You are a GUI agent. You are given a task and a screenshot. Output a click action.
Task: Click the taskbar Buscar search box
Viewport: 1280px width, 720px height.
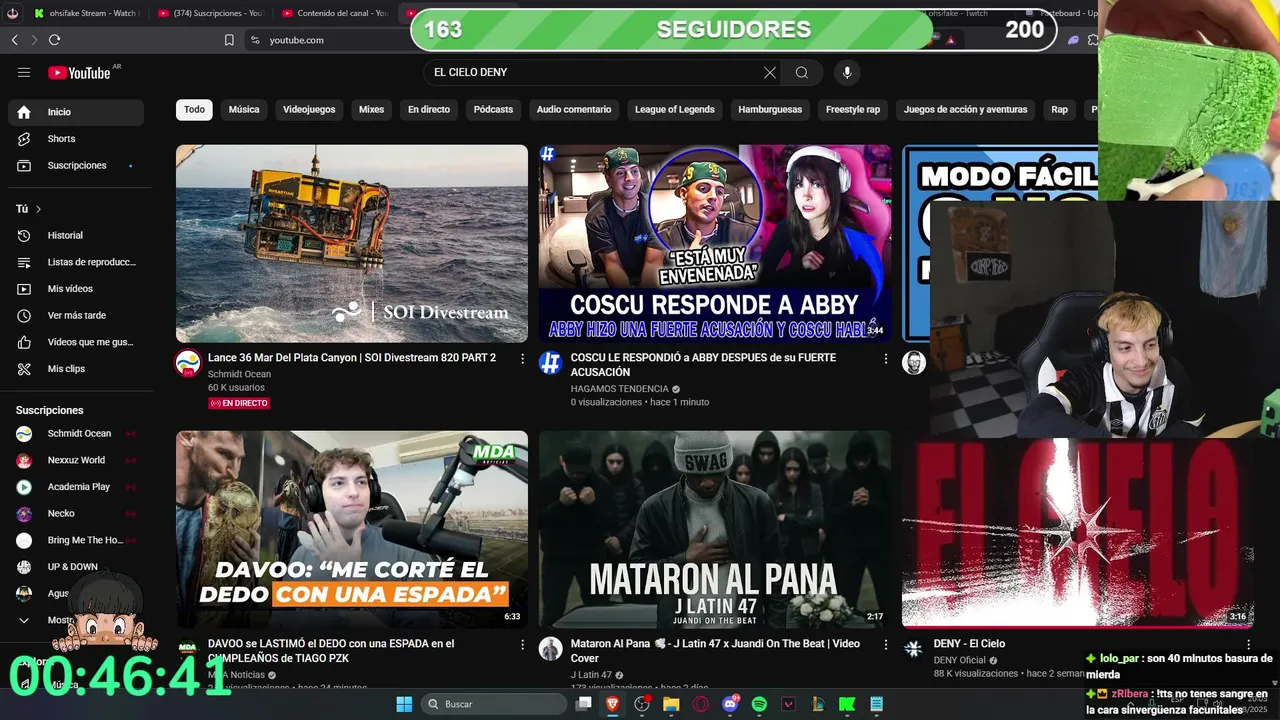[494, 704]
